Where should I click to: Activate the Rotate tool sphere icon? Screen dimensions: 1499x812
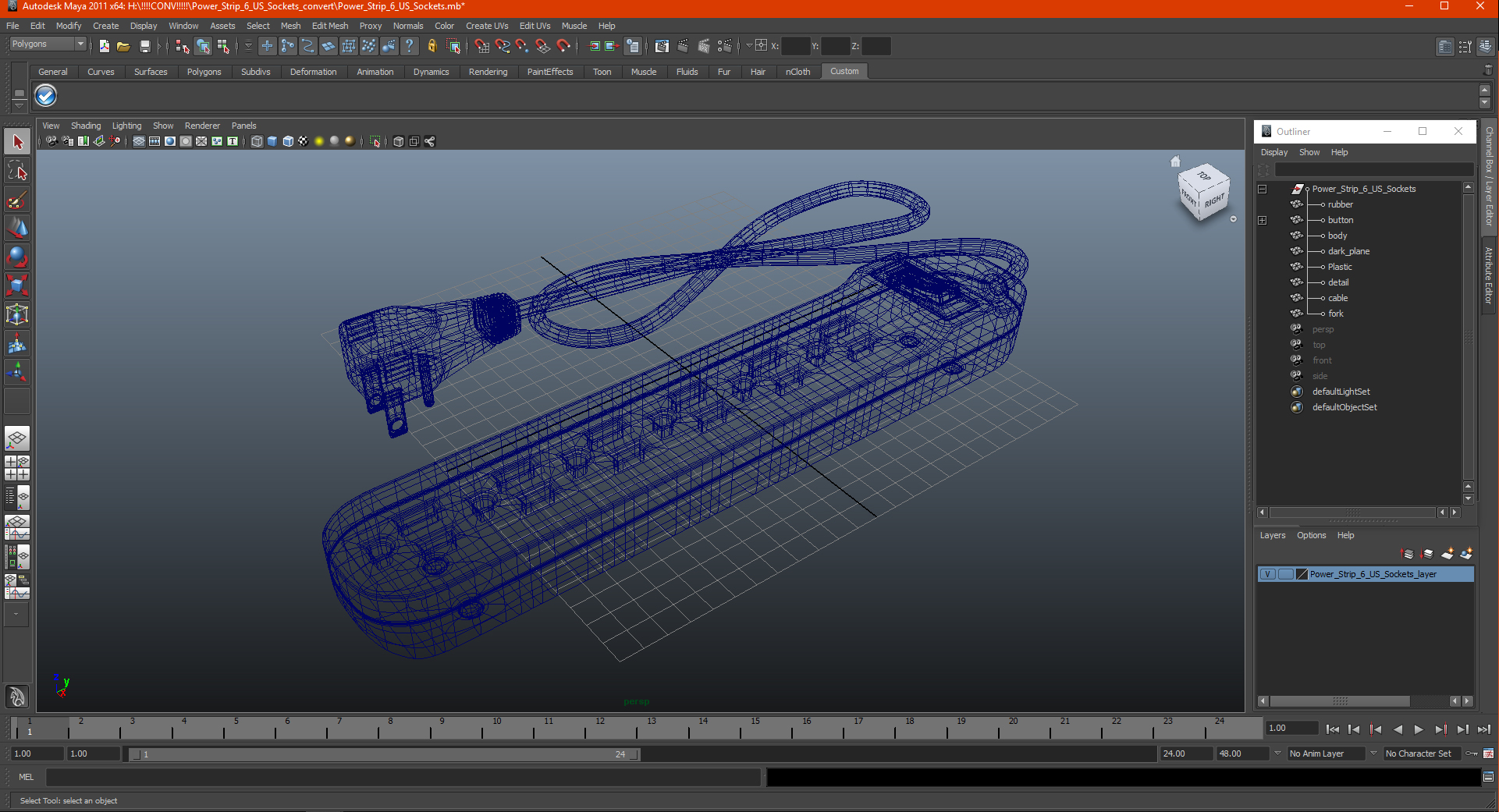click(x=17, y=257)
